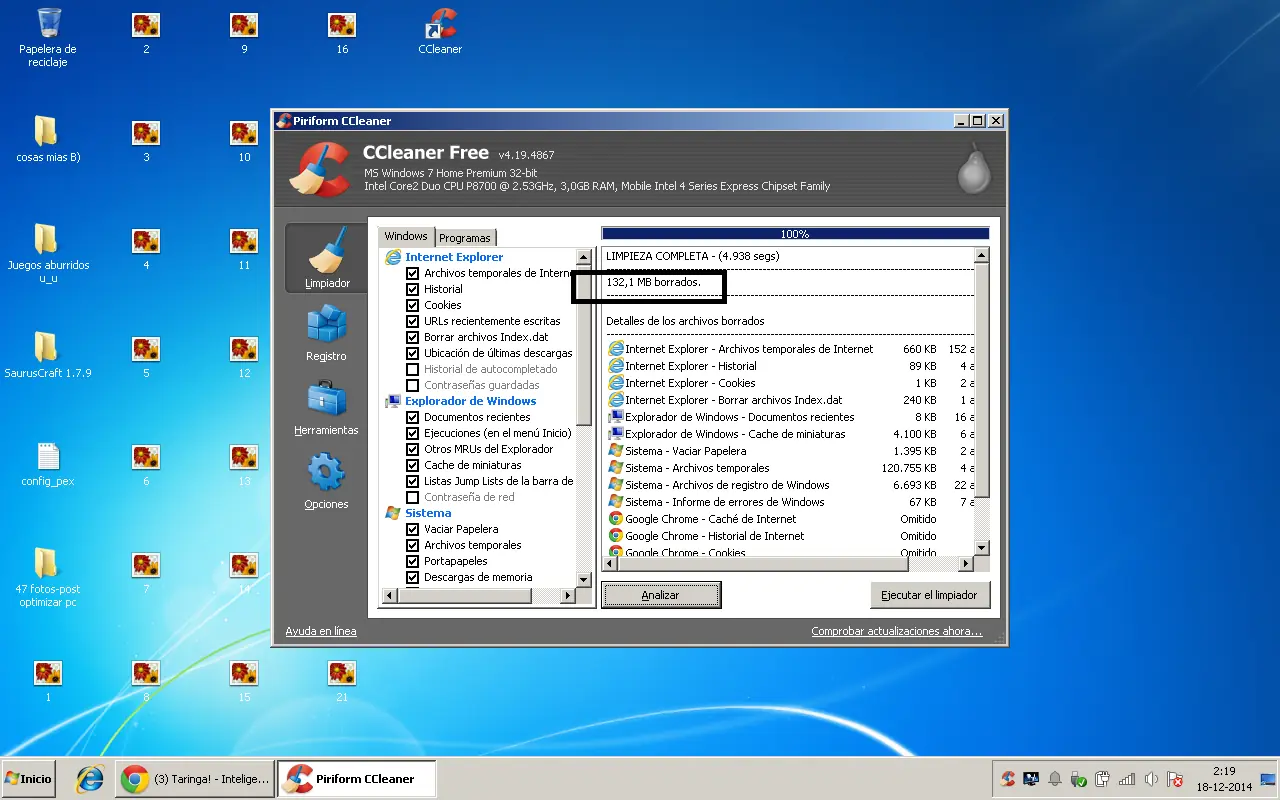Screen dimensions: 1280x800
Task: Click the show desktop button
Action: 1269,779
